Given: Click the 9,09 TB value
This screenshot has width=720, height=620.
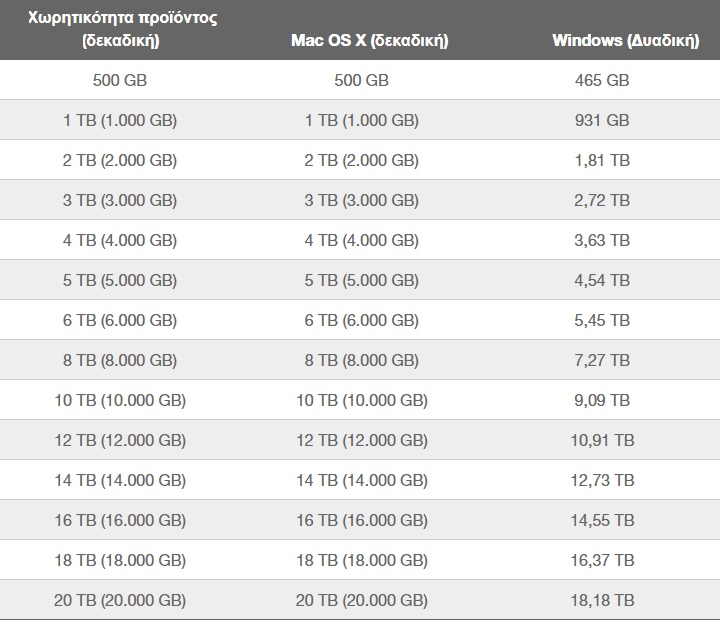Looking at the screenshot, I should tap(602, 400).
